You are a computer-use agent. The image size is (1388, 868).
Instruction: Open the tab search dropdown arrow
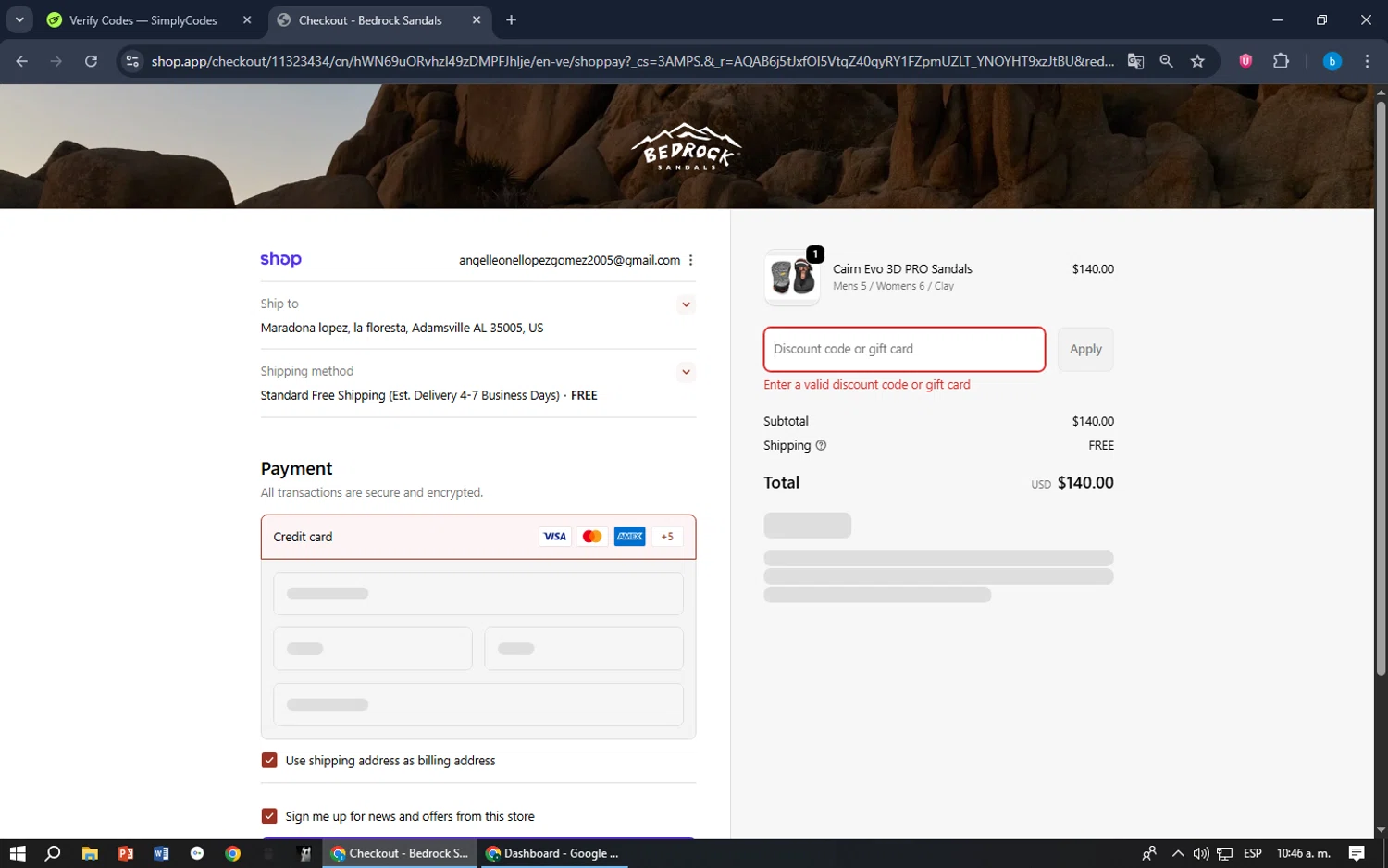[x=19, y=19]
